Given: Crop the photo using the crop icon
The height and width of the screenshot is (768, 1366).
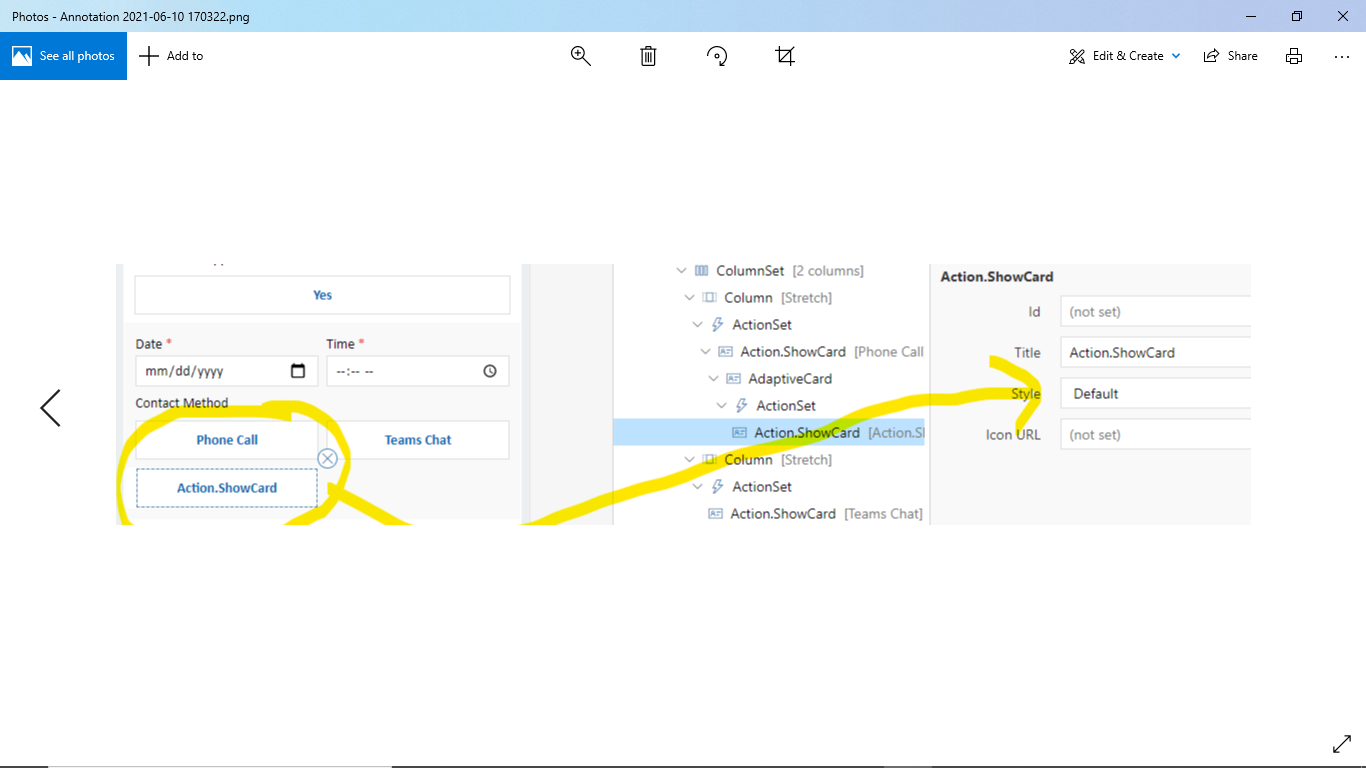Looking at the screenshot, I should (x=784, y=56).
